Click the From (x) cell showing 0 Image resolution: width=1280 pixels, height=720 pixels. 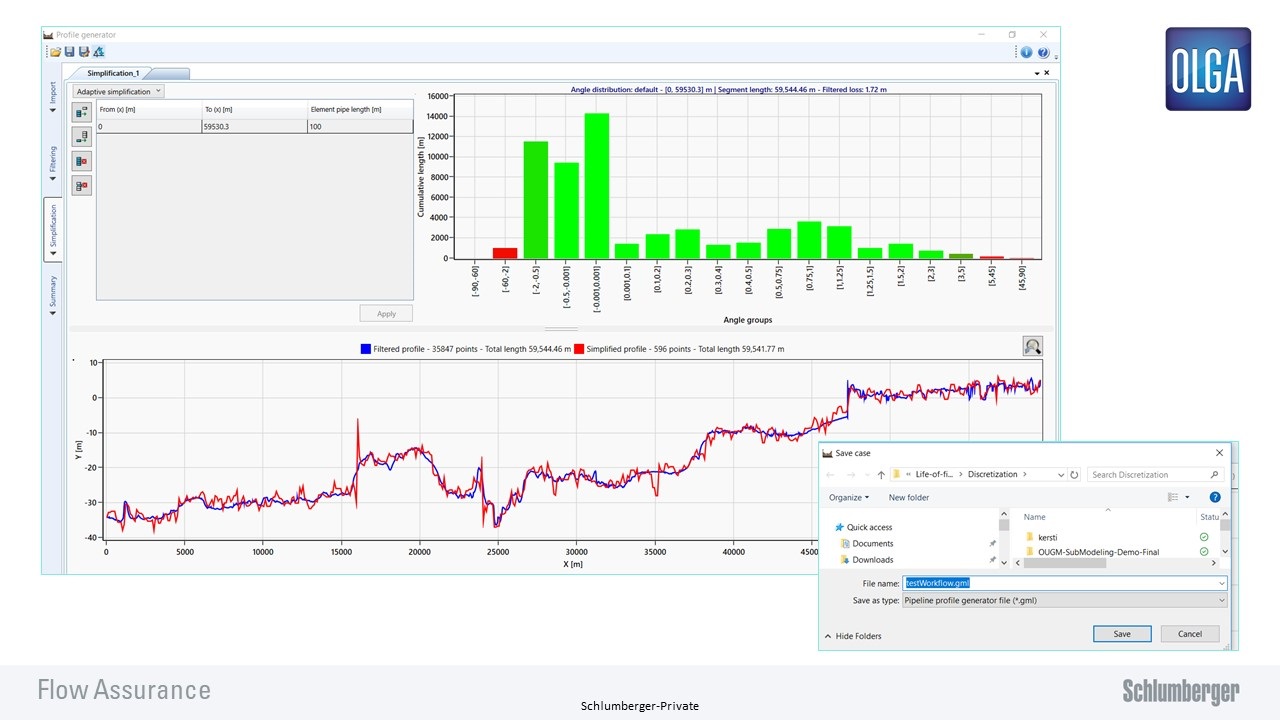click(x=149, y=127)
